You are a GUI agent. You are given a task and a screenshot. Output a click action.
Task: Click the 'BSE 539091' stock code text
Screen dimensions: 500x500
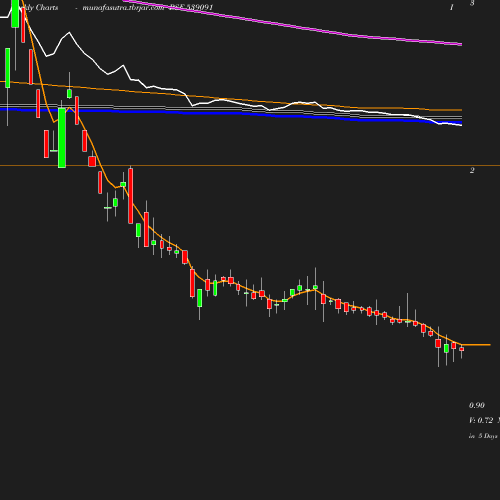pos(191,7)
